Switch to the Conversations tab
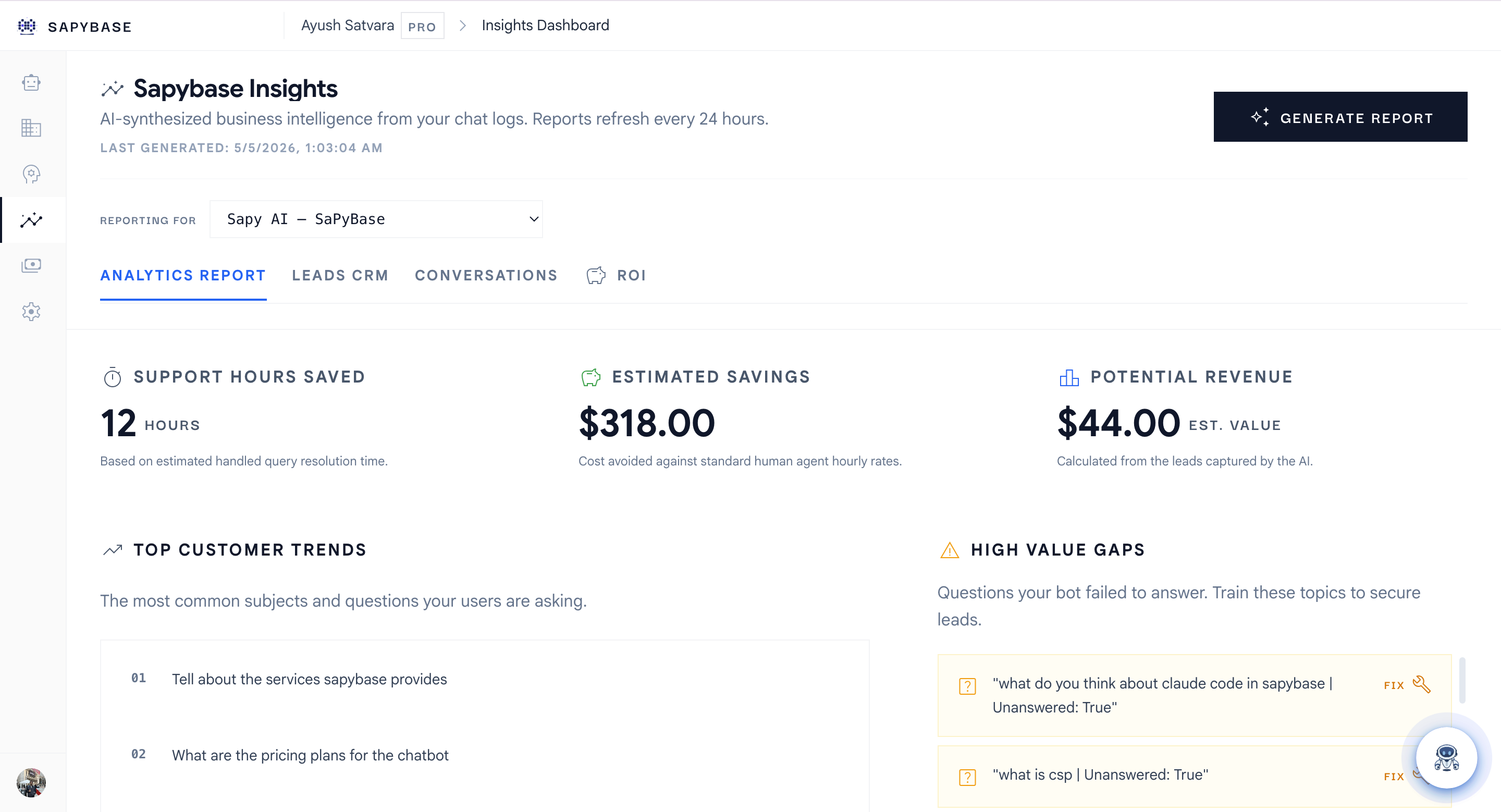This screenshot has height=812, width=1501. 486,276
